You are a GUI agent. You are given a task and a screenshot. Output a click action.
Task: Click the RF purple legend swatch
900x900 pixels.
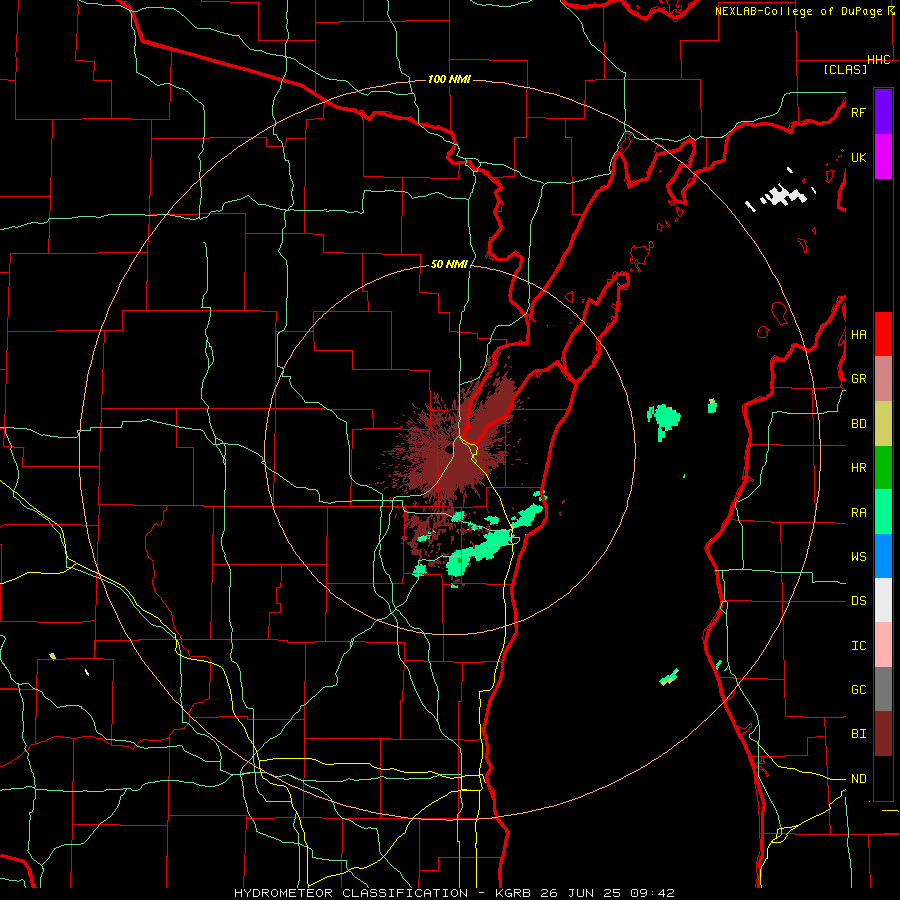click(883, 112)
